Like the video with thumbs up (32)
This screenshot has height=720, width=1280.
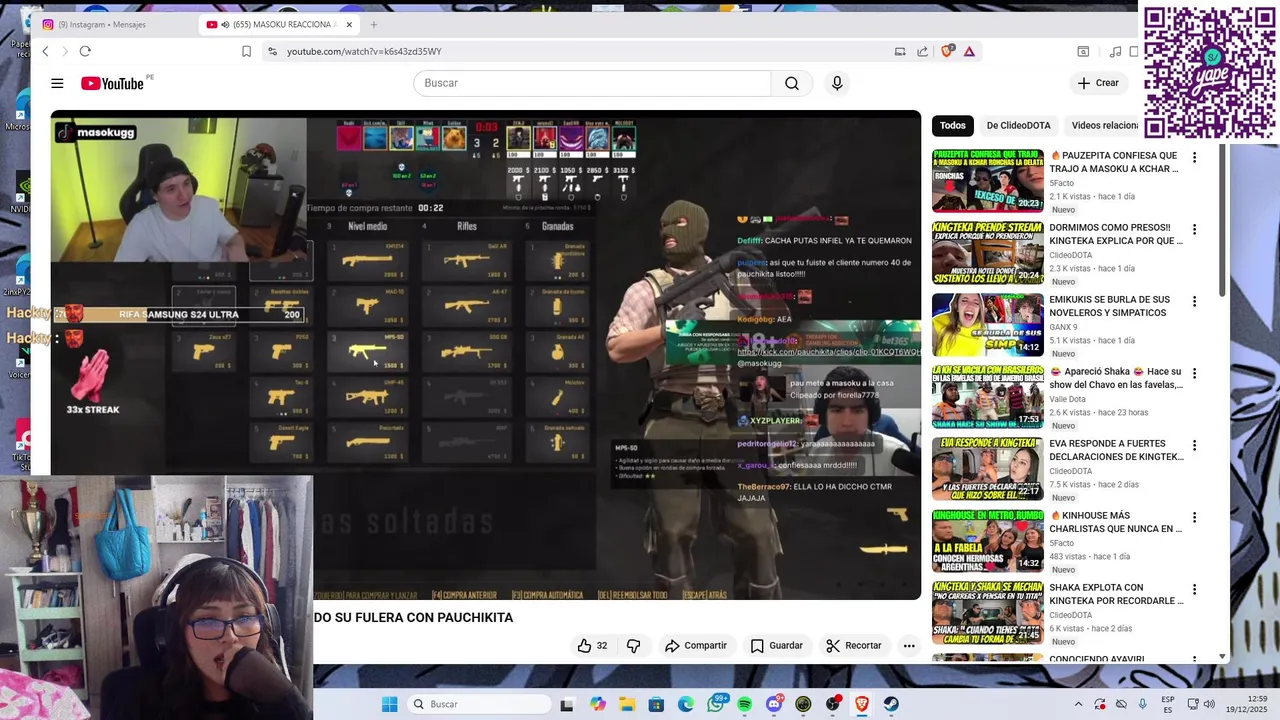pos(592,646)
